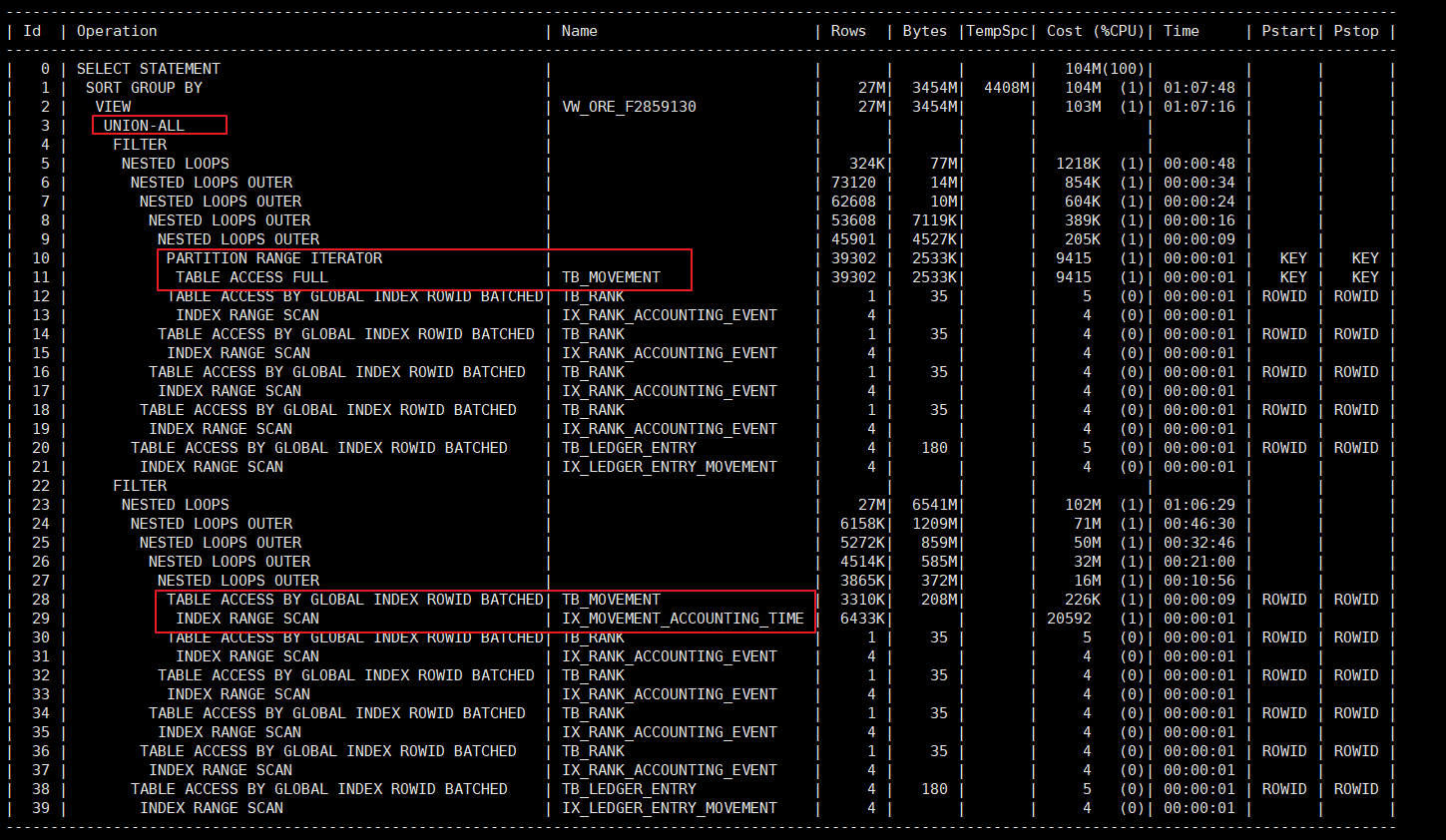Select the time value 00:00:48
Screen dimensions: 1446x840
[x=1200, y=164]
